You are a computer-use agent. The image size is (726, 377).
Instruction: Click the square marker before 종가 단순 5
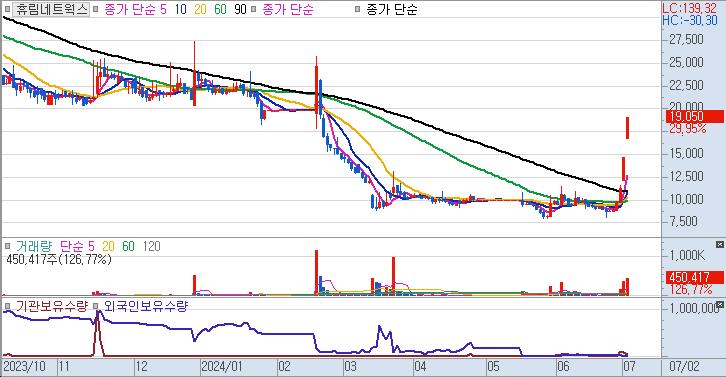point(96,9)
